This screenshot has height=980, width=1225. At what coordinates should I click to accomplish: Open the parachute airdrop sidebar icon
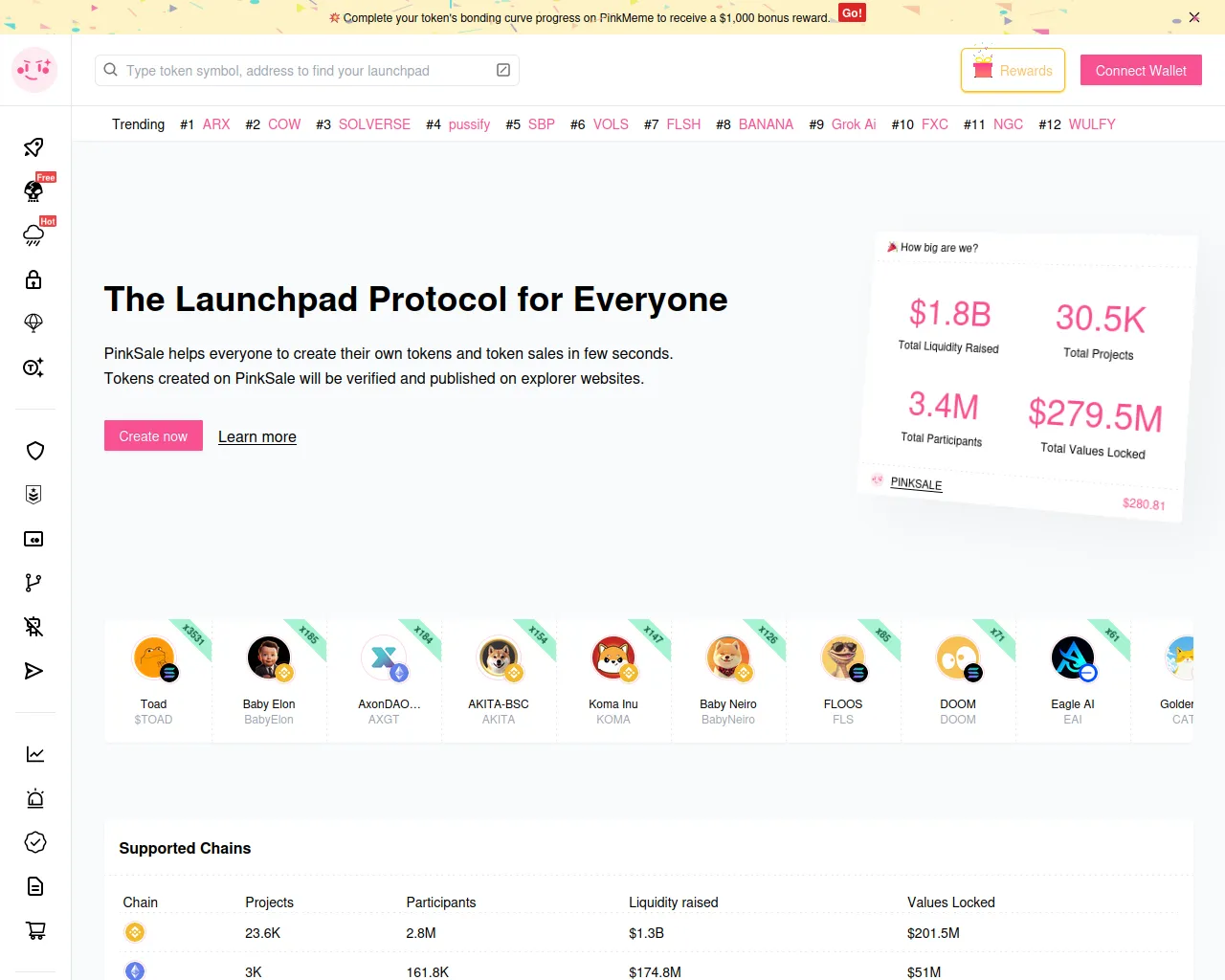(34, 323)
